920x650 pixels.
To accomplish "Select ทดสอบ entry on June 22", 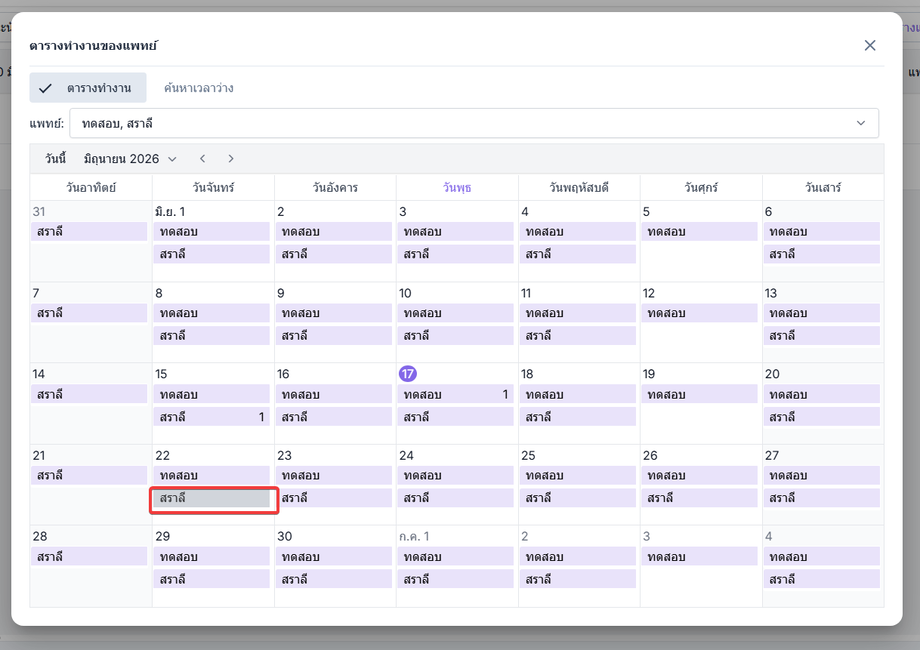I will pyautogui.click(x=211, y=475).
